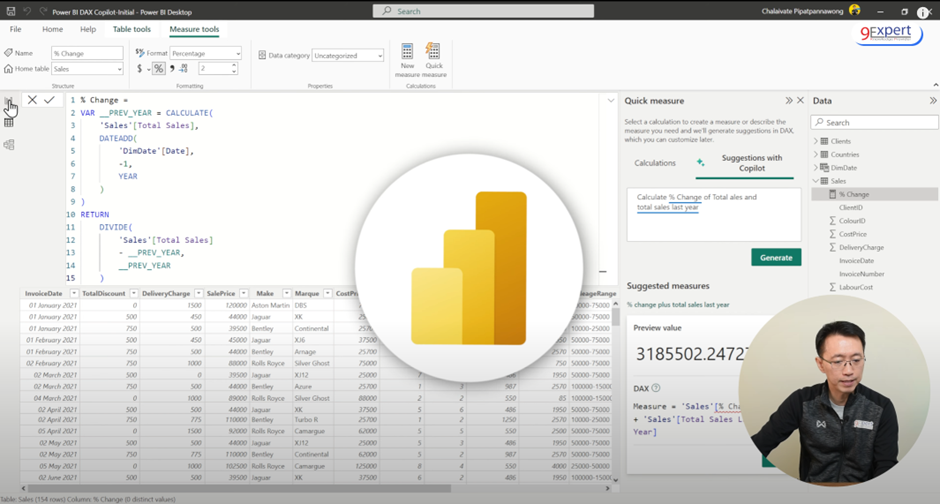Click the Data pane search field
940x504 pixels.
(x=875, y=122)
